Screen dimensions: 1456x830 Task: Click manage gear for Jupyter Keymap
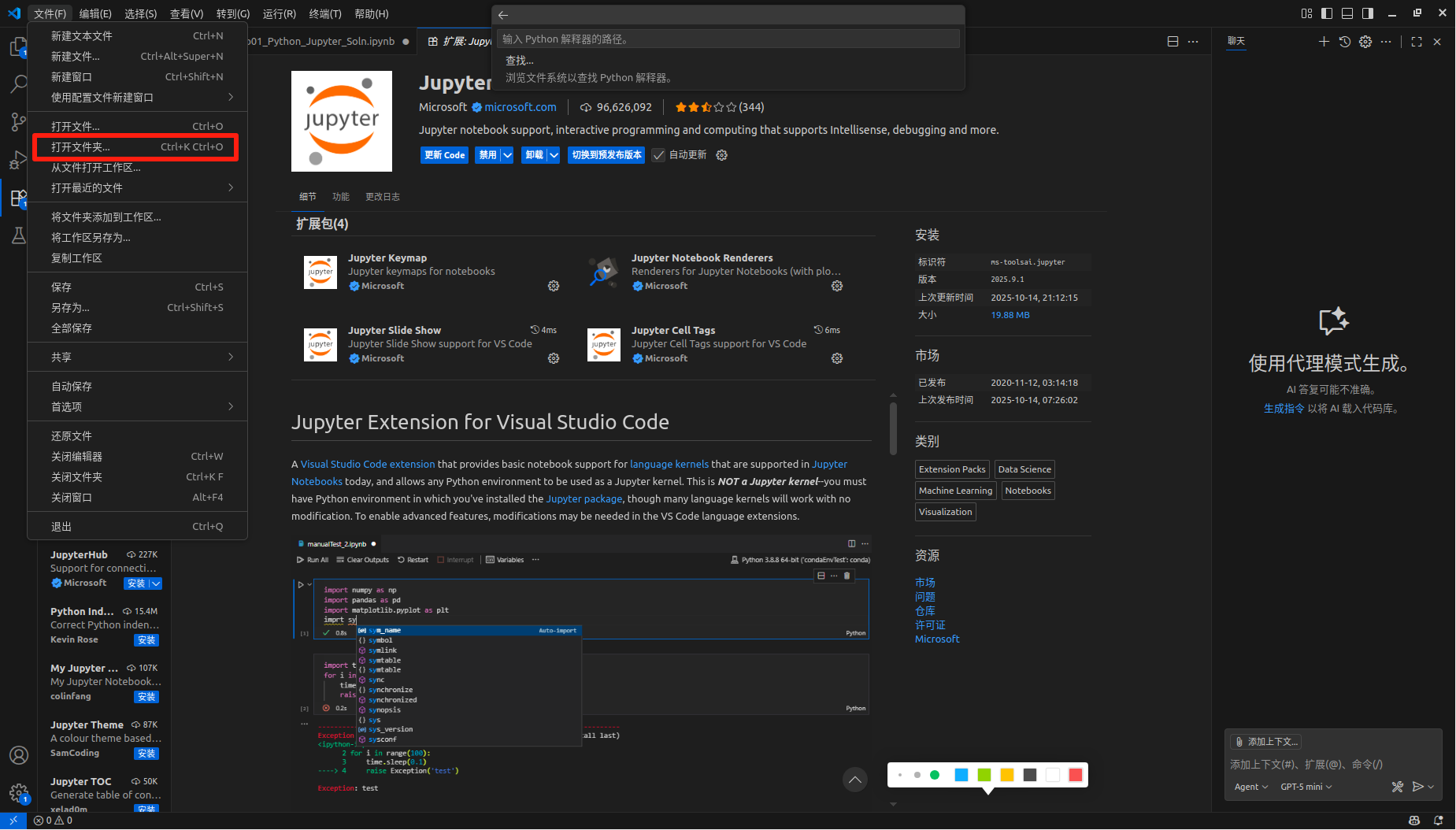pos(554,286)
